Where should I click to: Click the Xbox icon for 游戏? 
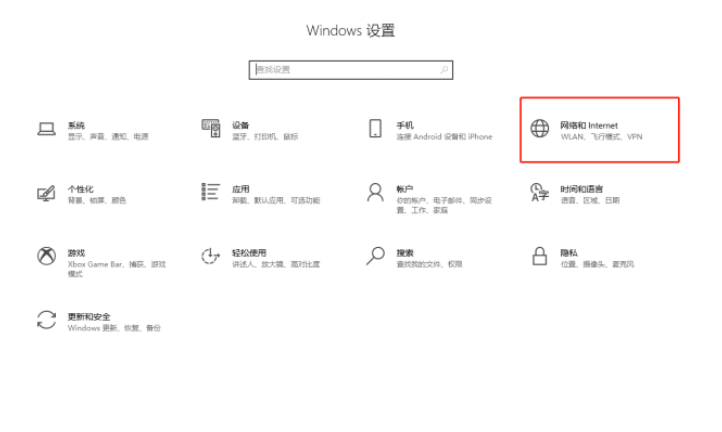click(x=46, y=256)
